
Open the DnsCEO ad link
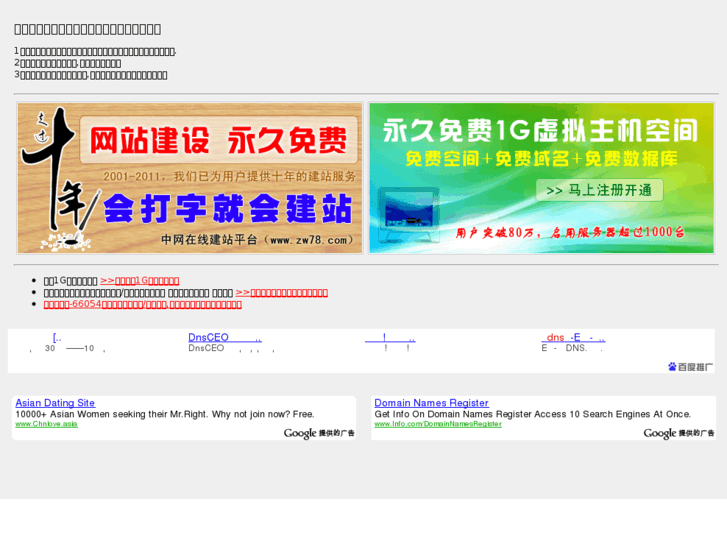click(x=225, y=337)
